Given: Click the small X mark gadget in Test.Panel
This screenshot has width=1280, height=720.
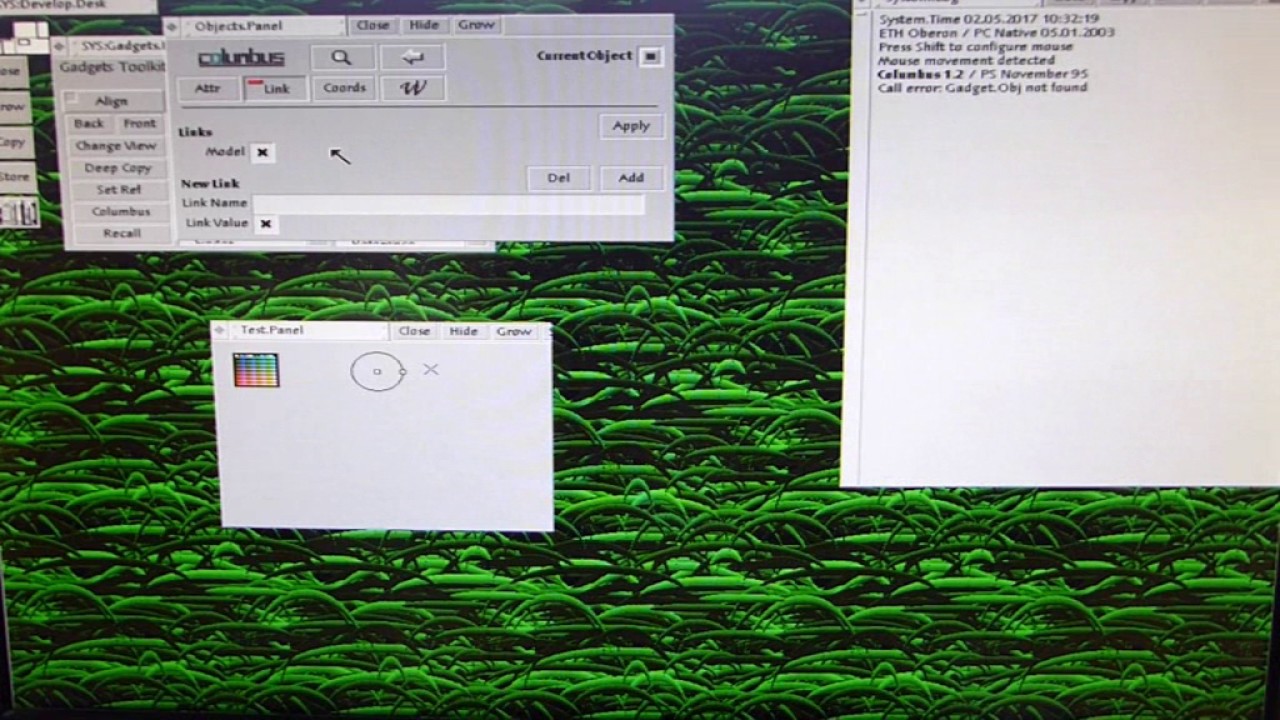Looking at the screenshot, I should click(x=430, y=370).
